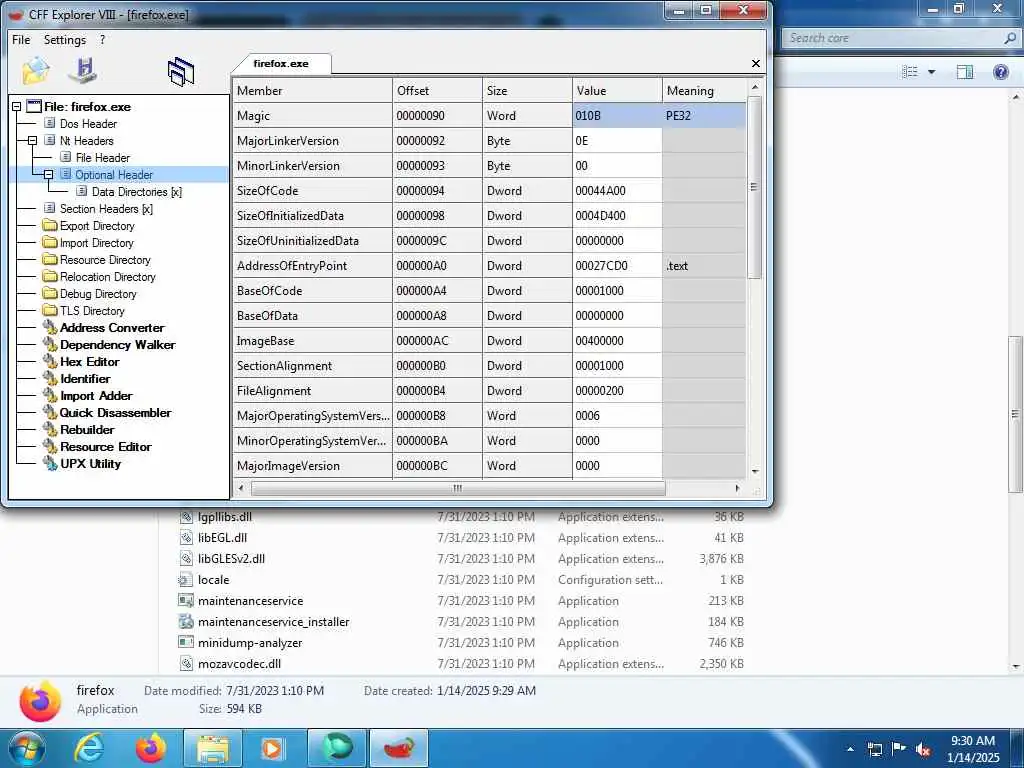Click the table scroll down arrow
Viewport: 1024px width, 768px height.
[755, 471]
